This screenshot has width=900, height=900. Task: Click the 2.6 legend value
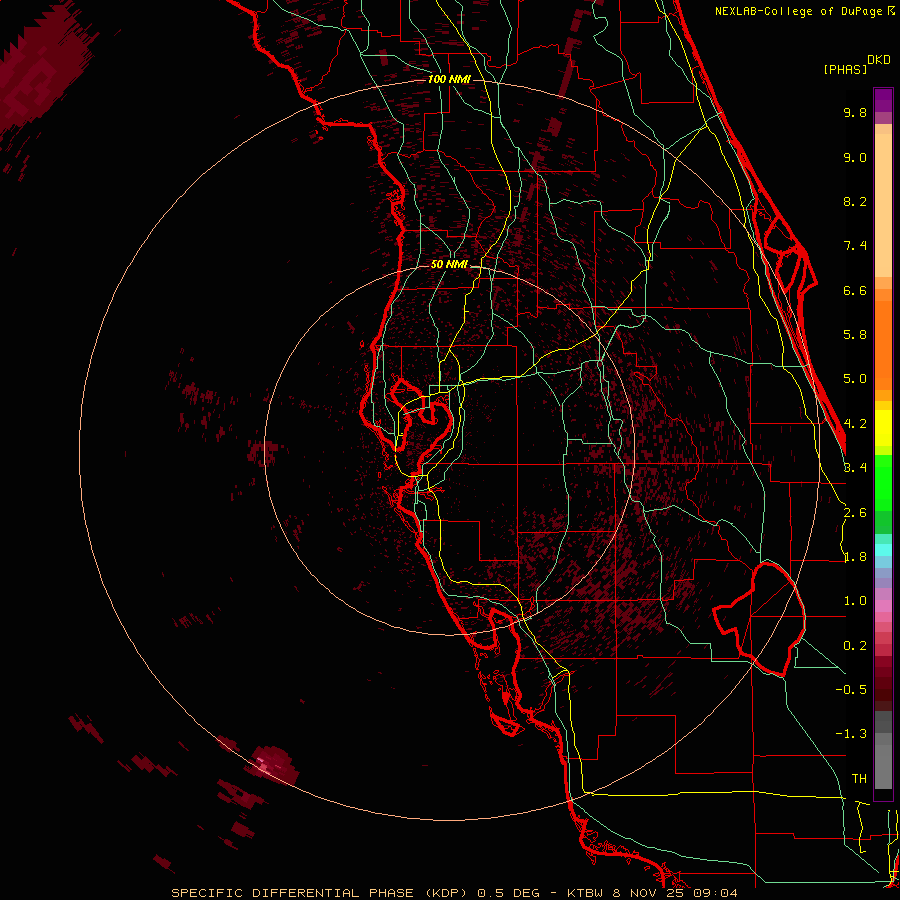click(855, 513)
